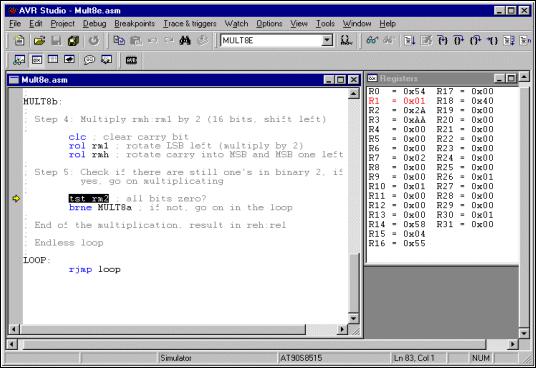Open the Help menu
This screenshot has width=536, height=368.
tap(388, 24)
